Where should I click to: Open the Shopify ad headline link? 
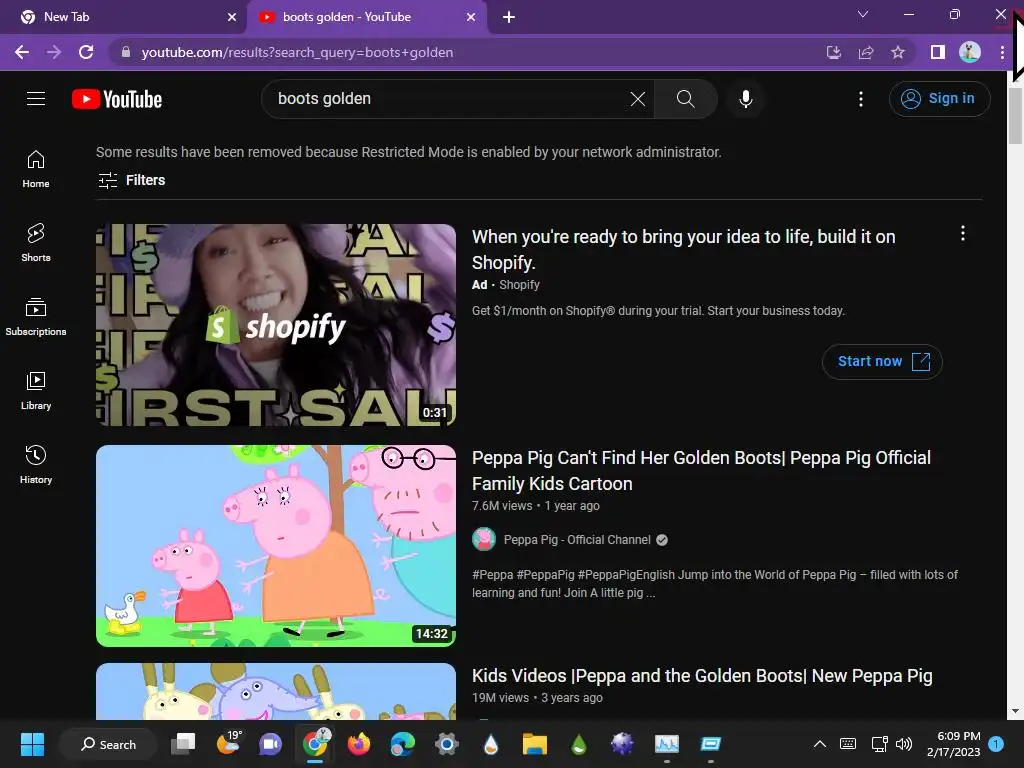[684, 249]
